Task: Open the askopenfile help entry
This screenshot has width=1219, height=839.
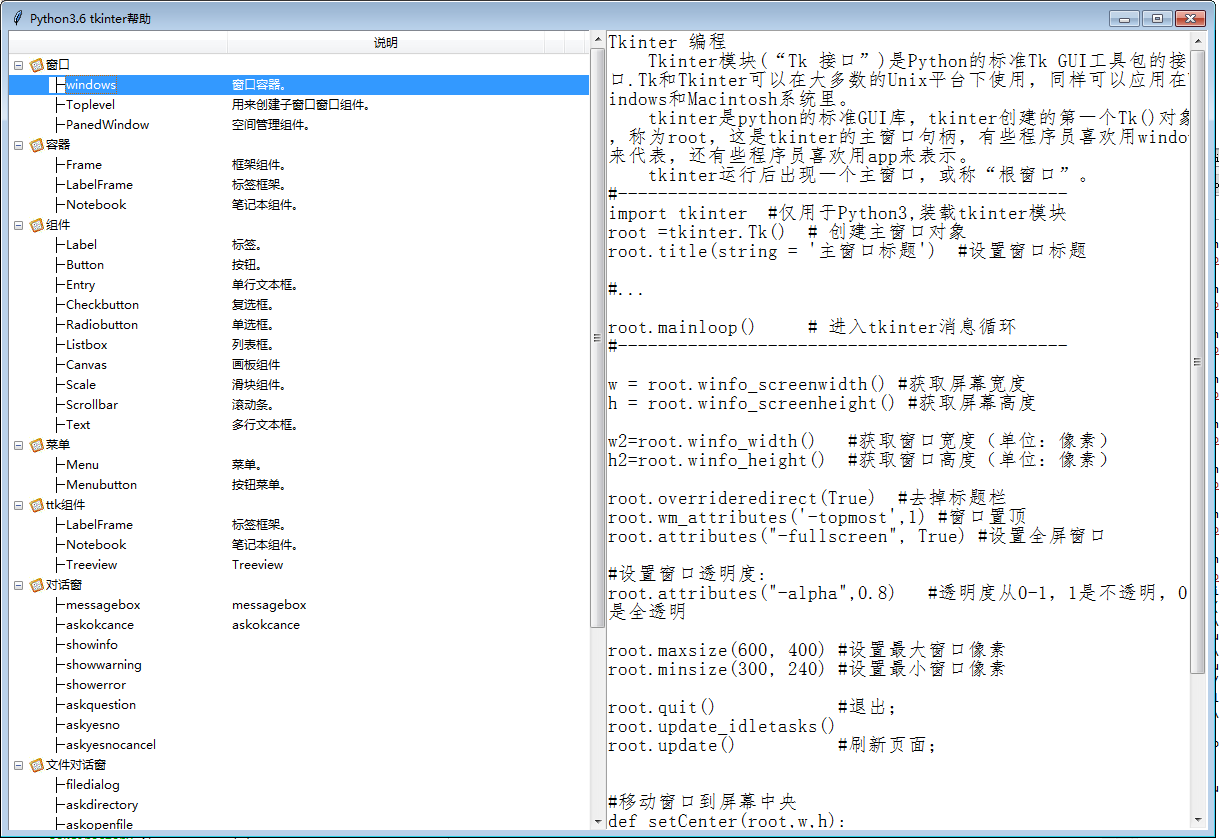Action: [x=97, y=824]
